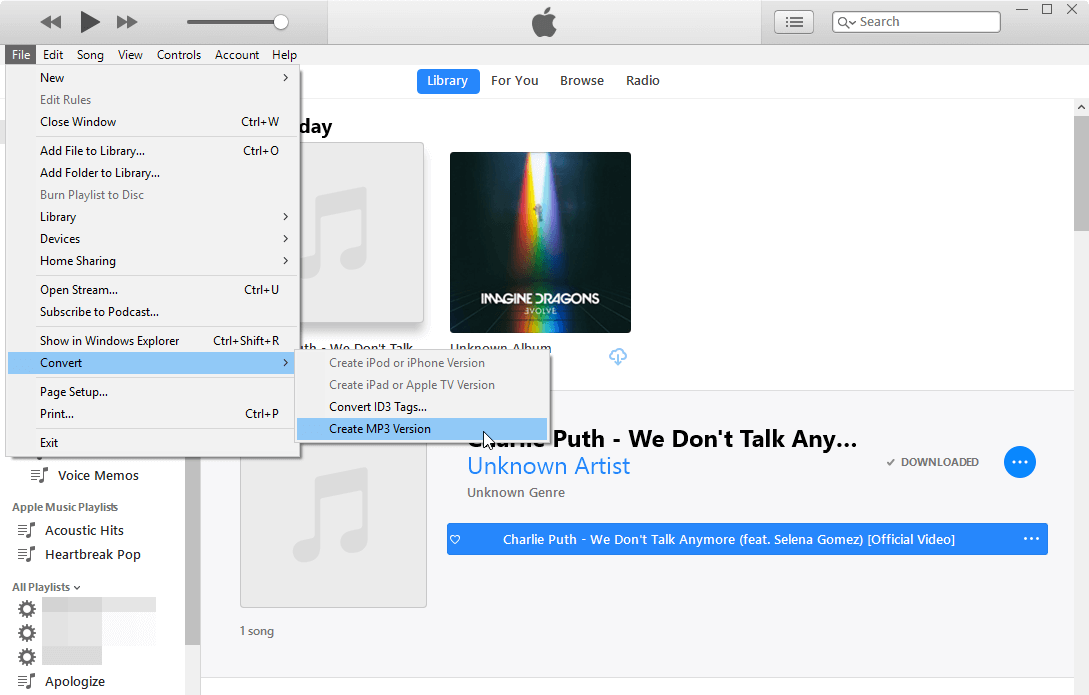The image size is (1089, 695).
Task: Click the scroll up arrow of content pane
Action: 1081,108
